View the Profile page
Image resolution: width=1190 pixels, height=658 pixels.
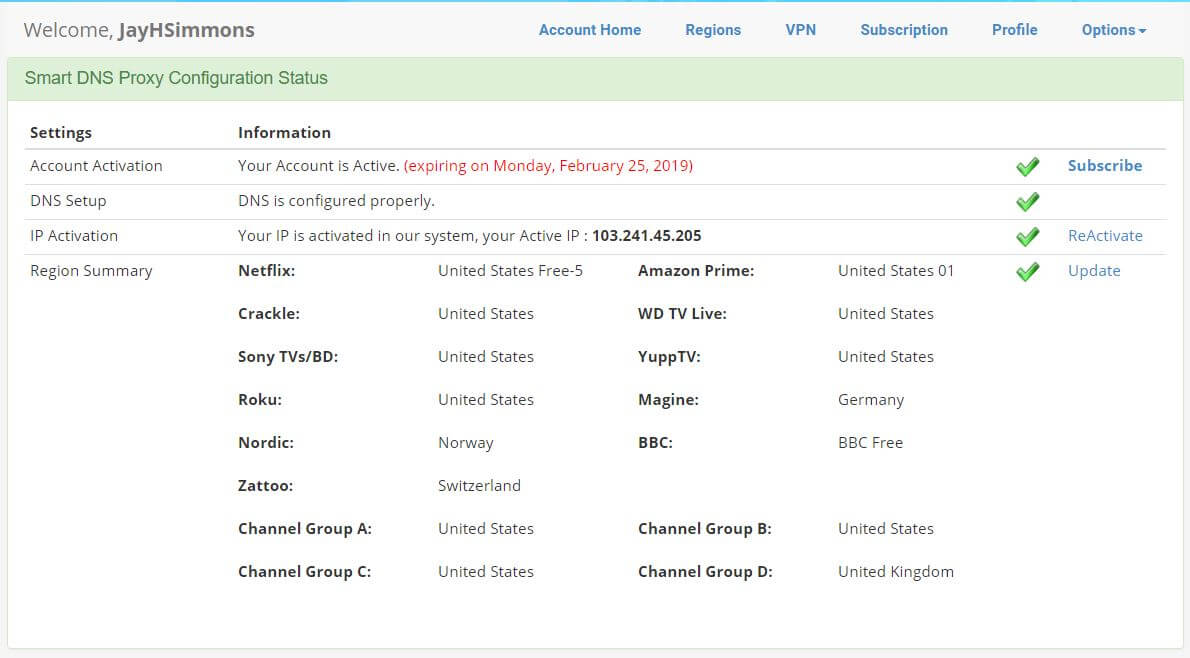pos(1014,30)
